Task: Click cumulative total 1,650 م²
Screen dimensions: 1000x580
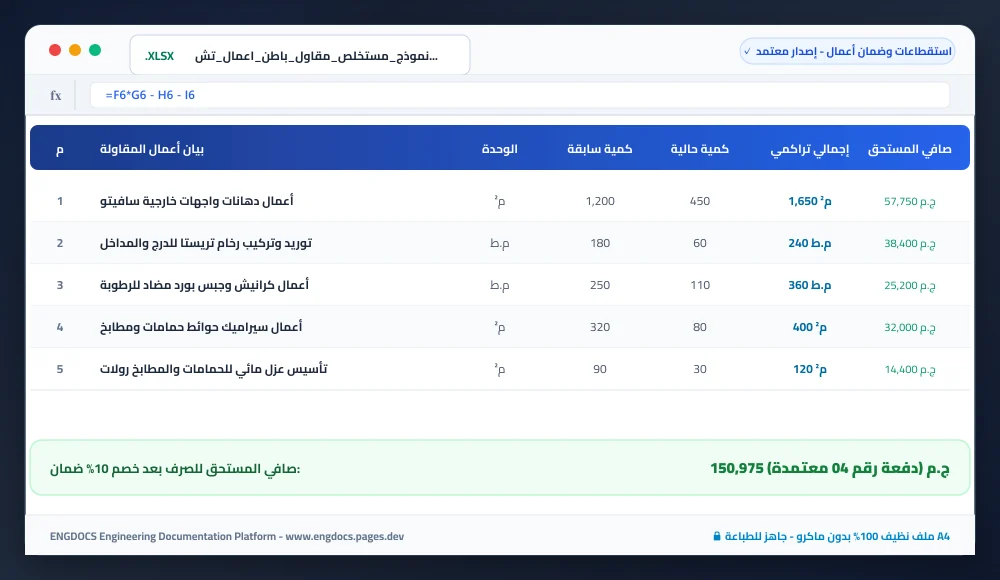Action: [x=810, y=201]
